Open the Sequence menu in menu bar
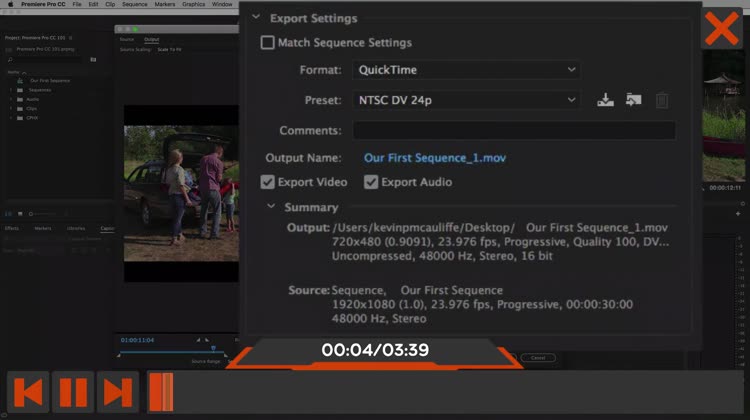Viewport: 750px width, 420px height. 134,4
